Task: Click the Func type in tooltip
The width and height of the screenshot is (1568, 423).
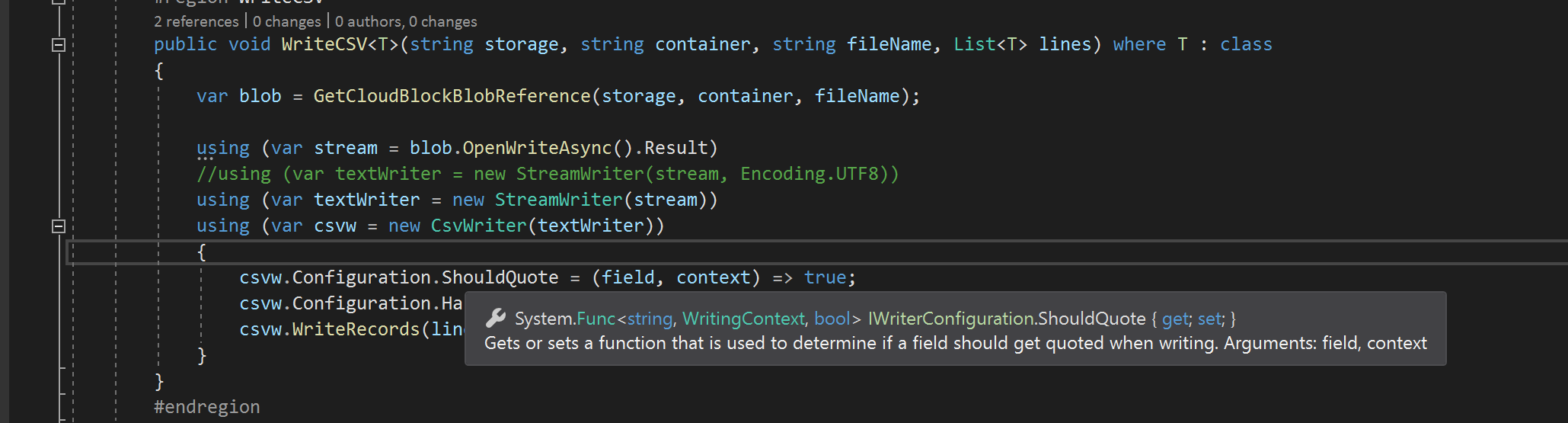Action: pyautogui.click(x=596, y=319)
